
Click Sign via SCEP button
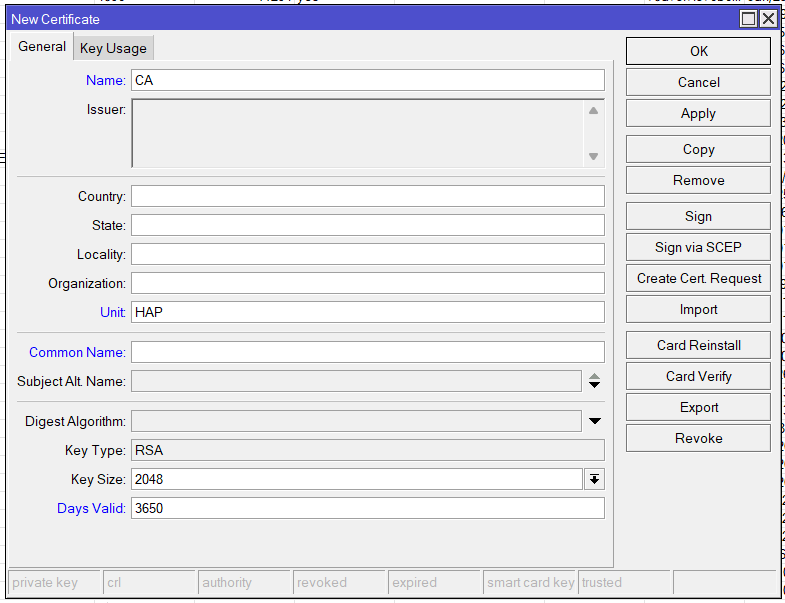(698, 247)
